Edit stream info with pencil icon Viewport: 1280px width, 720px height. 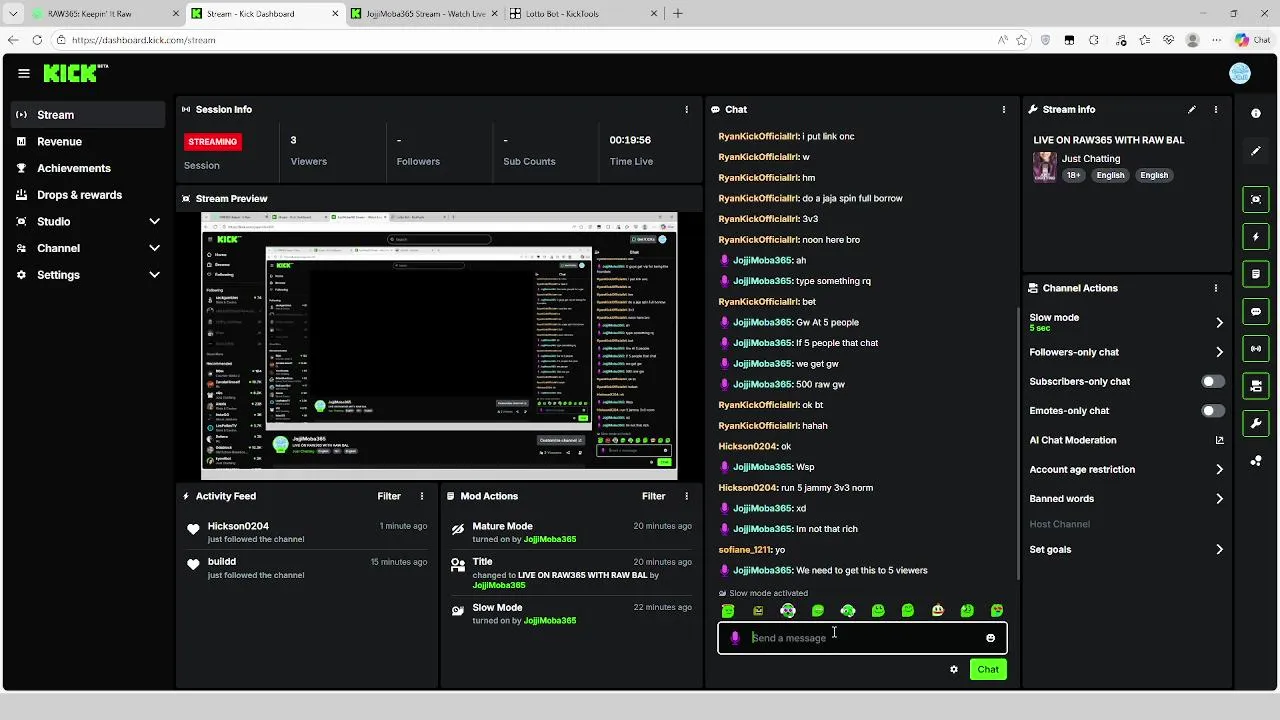click(x=1192, y=110)
